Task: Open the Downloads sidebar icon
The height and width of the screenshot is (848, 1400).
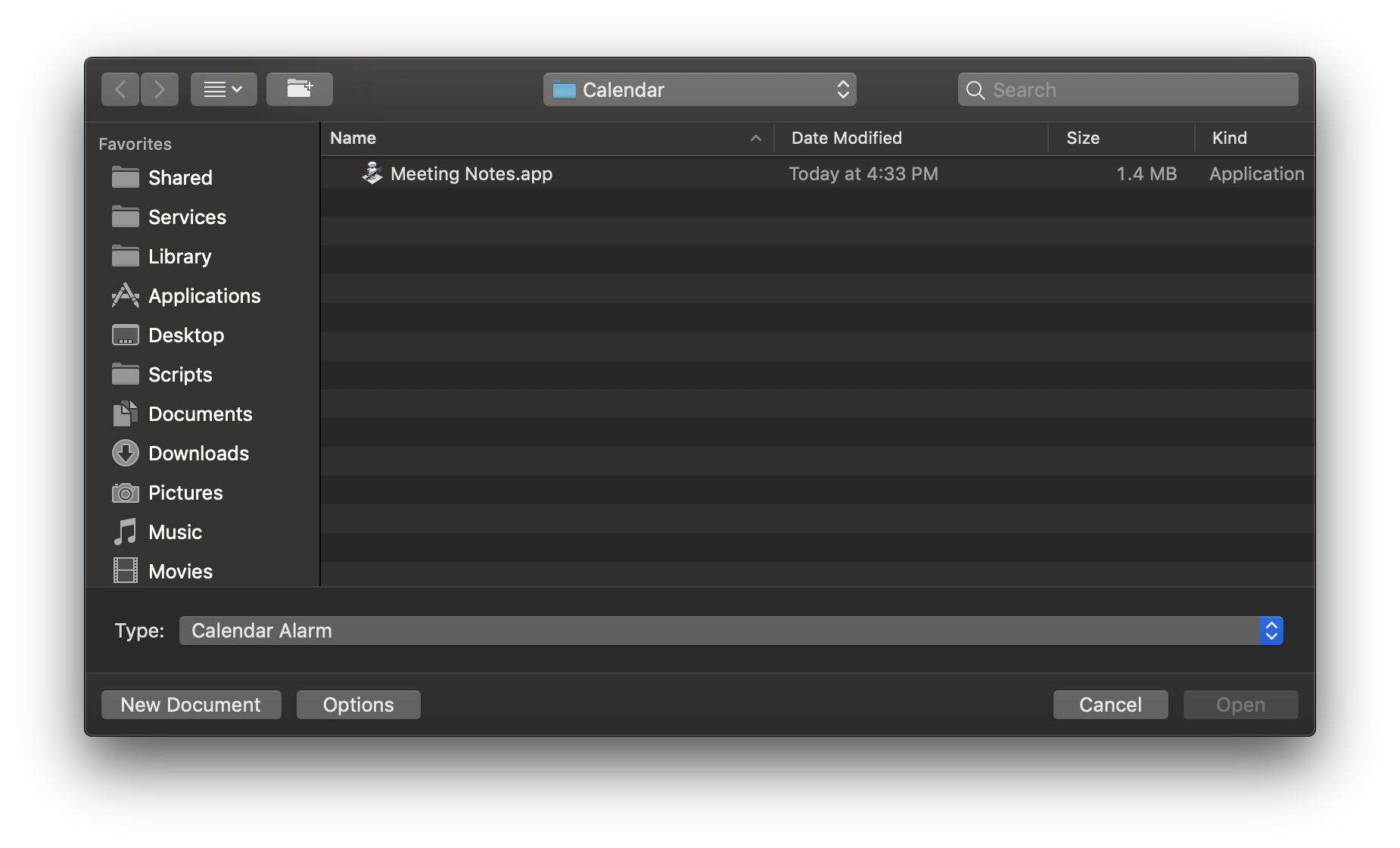Action: pyautogui.click(x=126, y=453)
